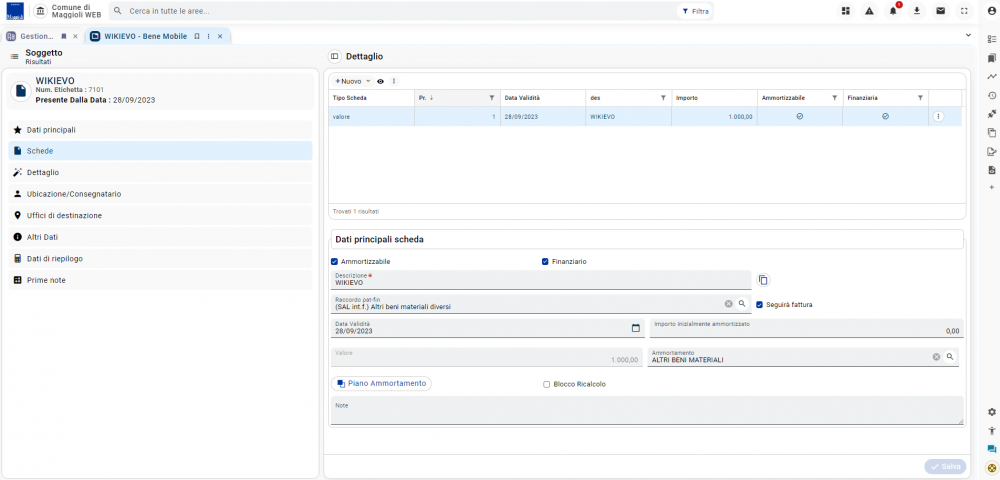
Task: Click the cookie icon at bottom right
Action: coord(991,467)
